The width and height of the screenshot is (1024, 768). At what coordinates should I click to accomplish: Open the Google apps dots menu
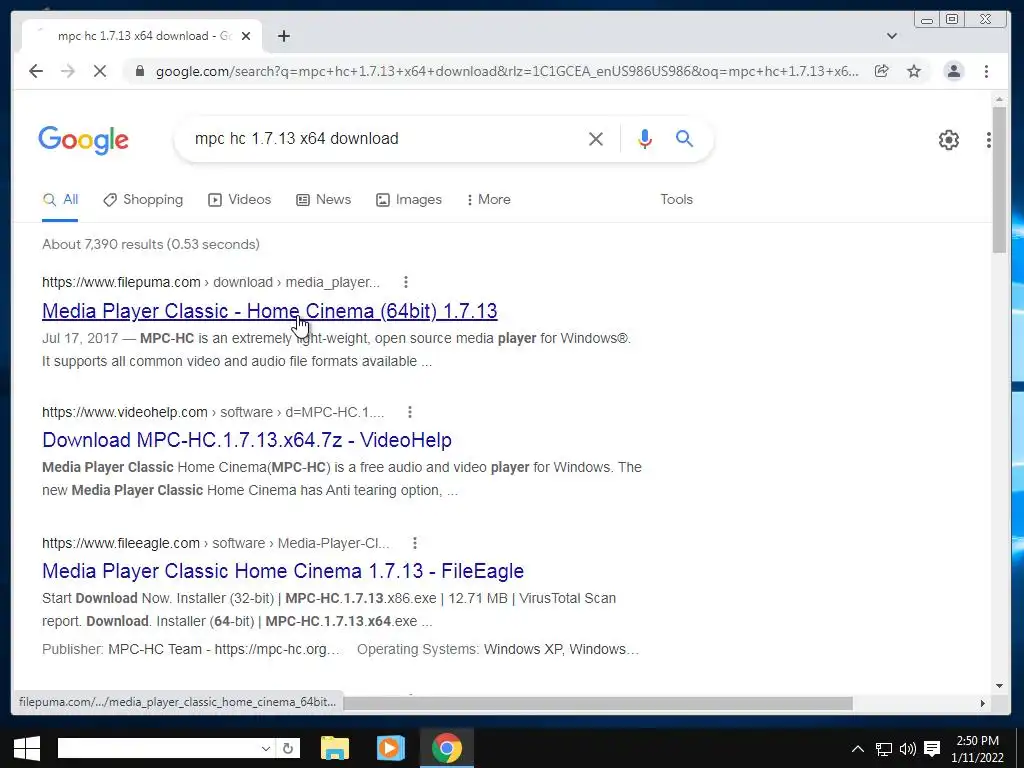[989, 140]
